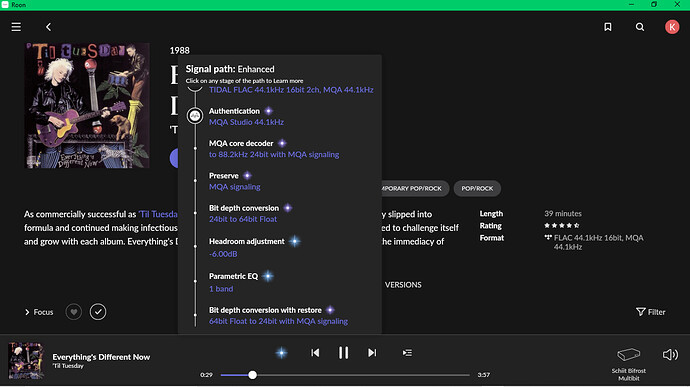This screenshot has height=387, width=690.
Task: Open the 'Til Tuesday artist link in review
Action: 158,214
